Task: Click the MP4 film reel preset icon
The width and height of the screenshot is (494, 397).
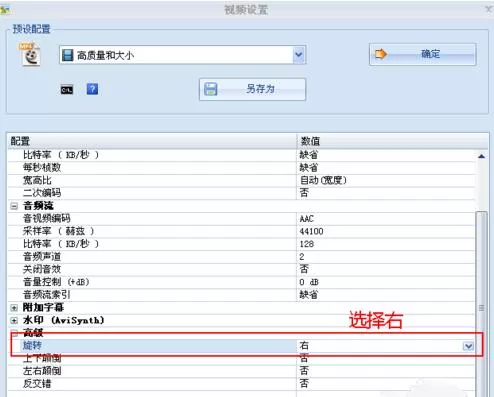Action: tap(30, 54)
